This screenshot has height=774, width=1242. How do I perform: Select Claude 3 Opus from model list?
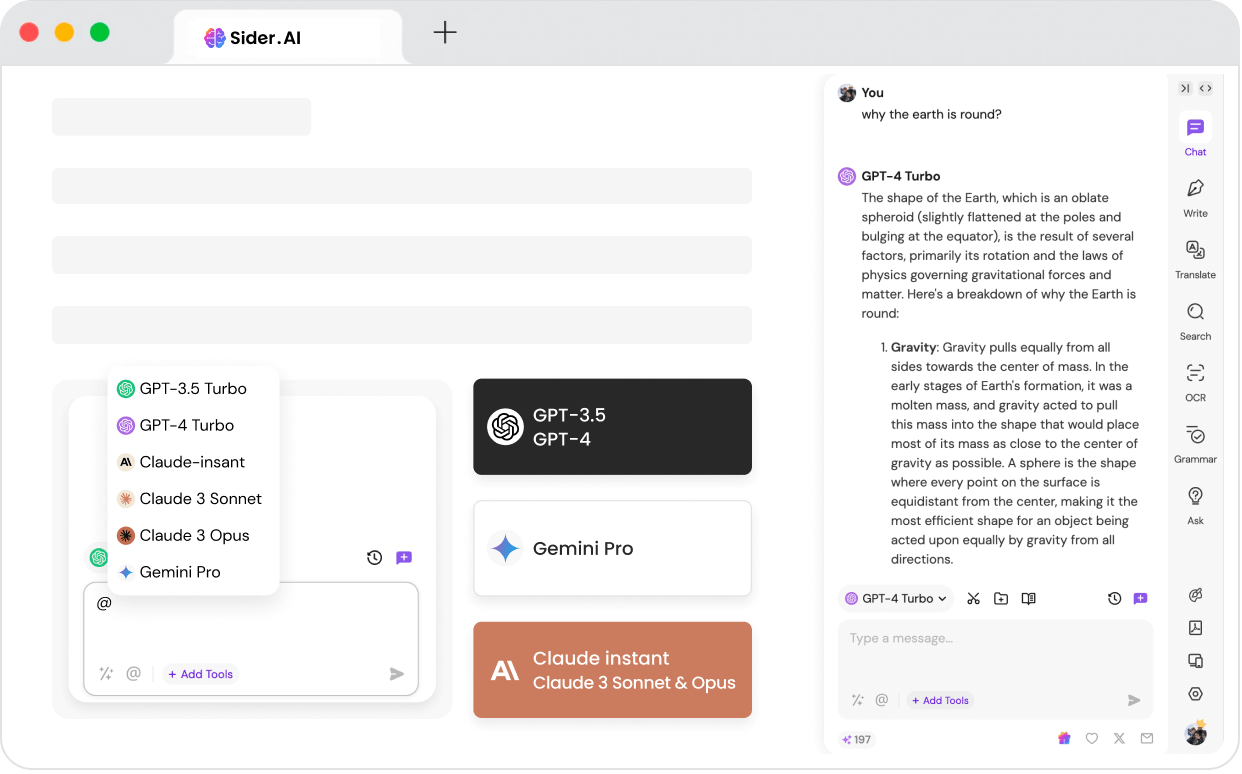point(193,536)
